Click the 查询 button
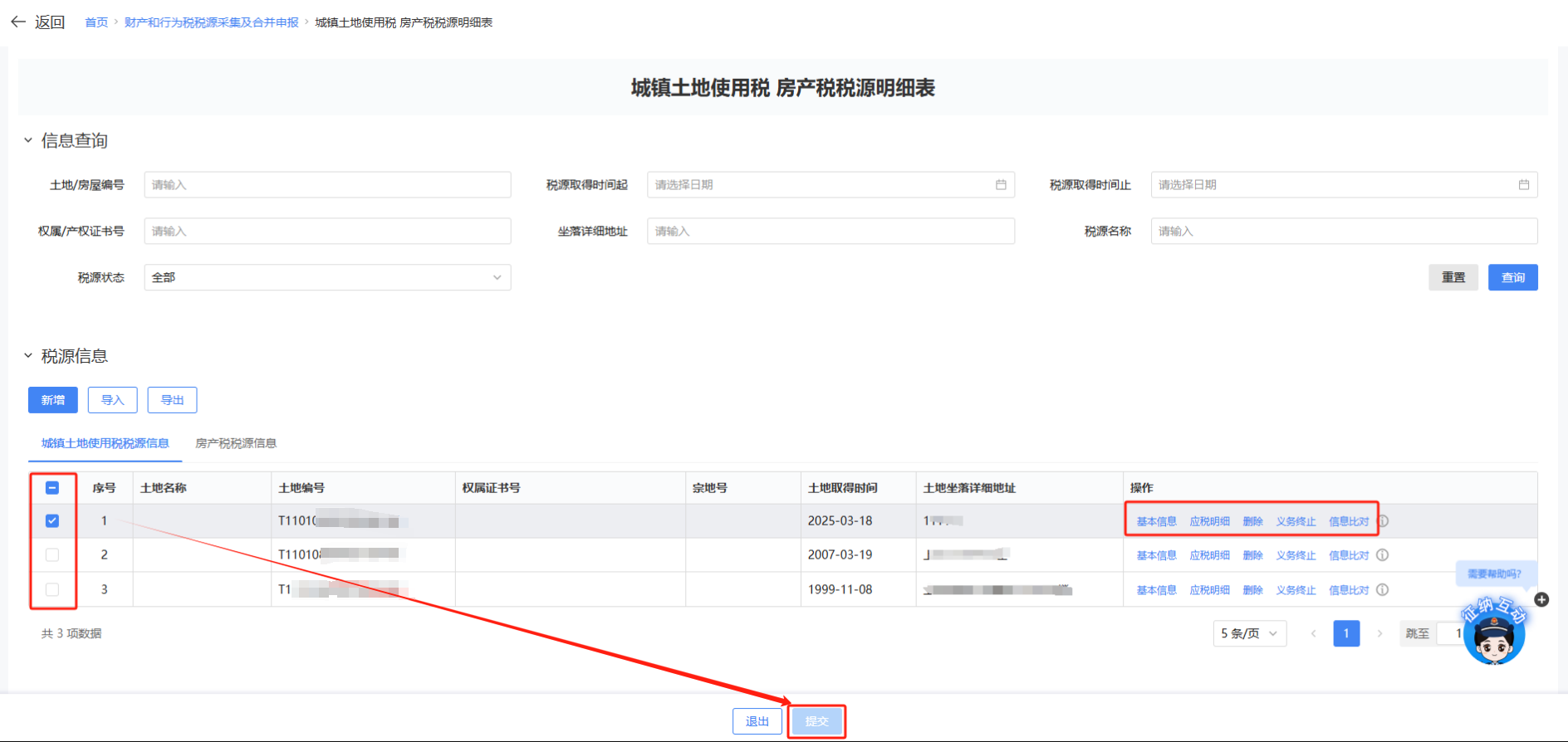 pyautogui.click(x=1513, y=277)
